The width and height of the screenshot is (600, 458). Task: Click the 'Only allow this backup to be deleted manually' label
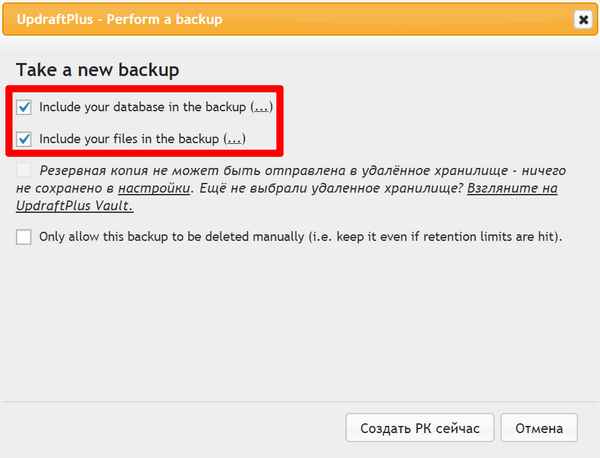301,237
